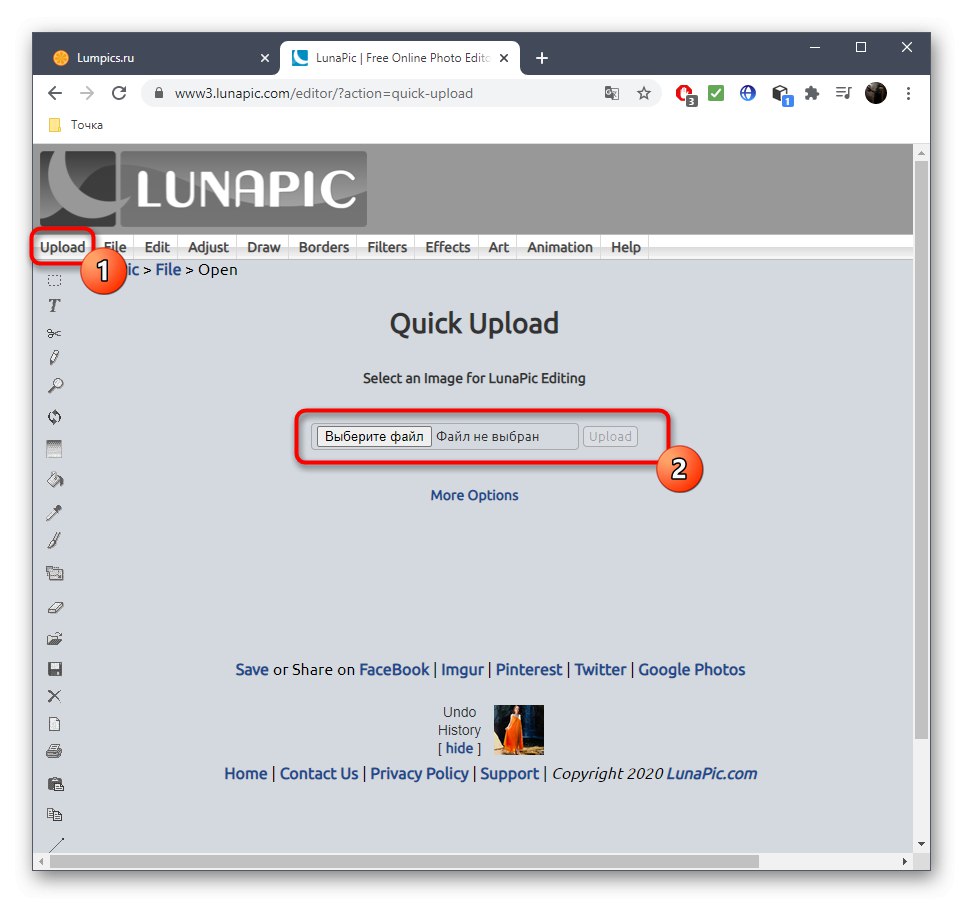
Task: Click the File breadcrumb link
Action: click(168, 270)
